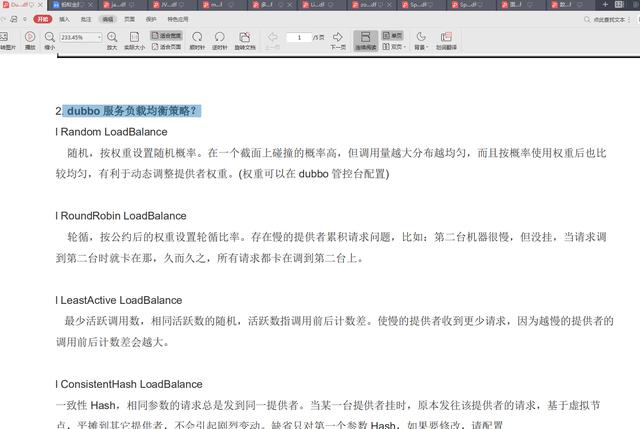Viewport: 640px width, 429px height.
Task: Go to the previous page arrow
Action: (x=272, y=37)
